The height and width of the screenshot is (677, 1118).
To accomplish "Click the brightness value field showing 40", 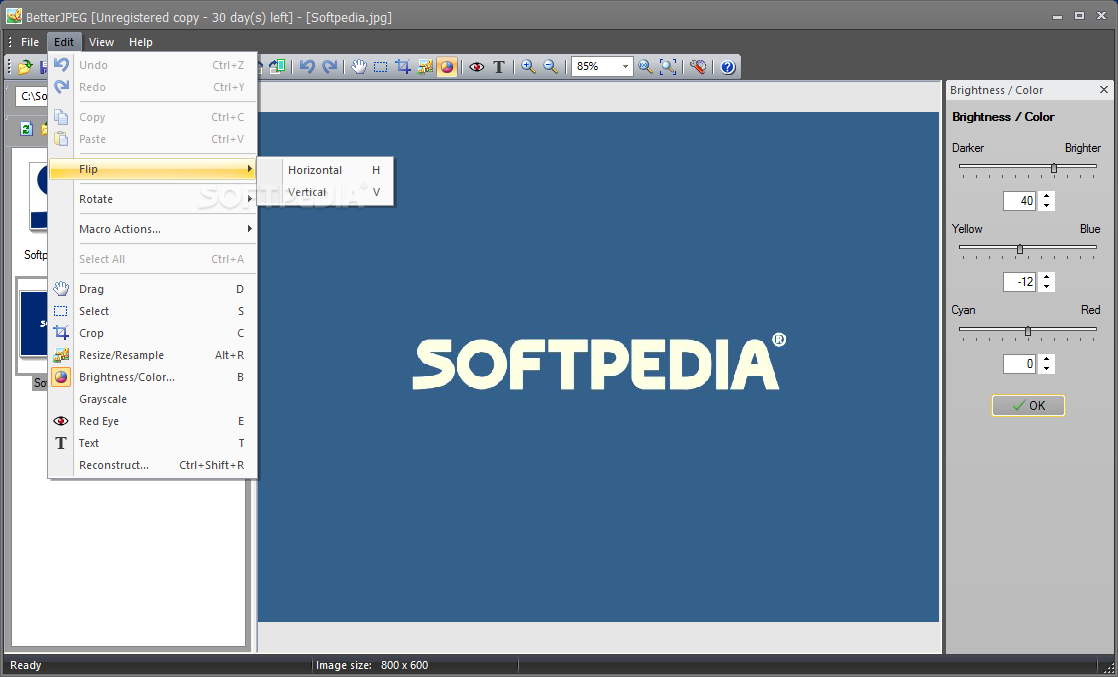I will pos(1020,201).
